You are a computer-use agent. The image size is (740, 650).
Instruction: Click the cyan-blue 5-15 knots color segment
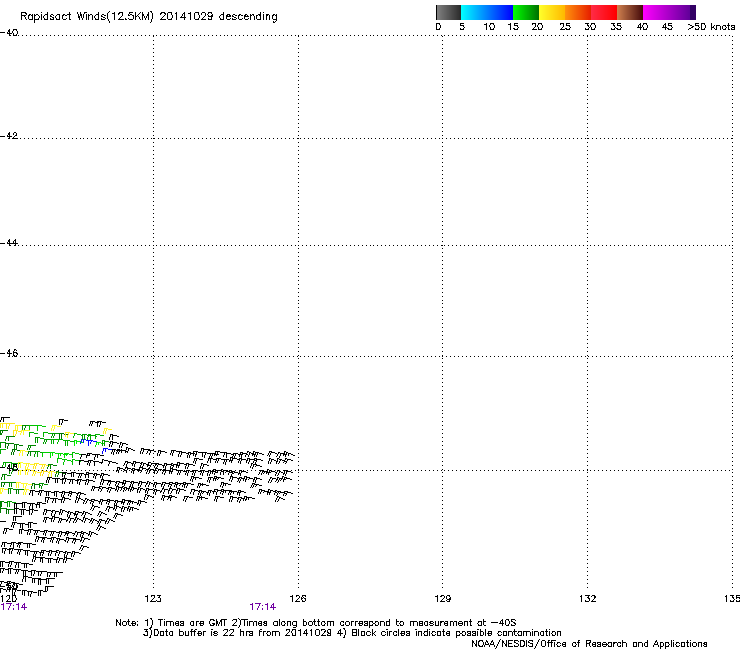pyautogui.click(x=487, y=12)
